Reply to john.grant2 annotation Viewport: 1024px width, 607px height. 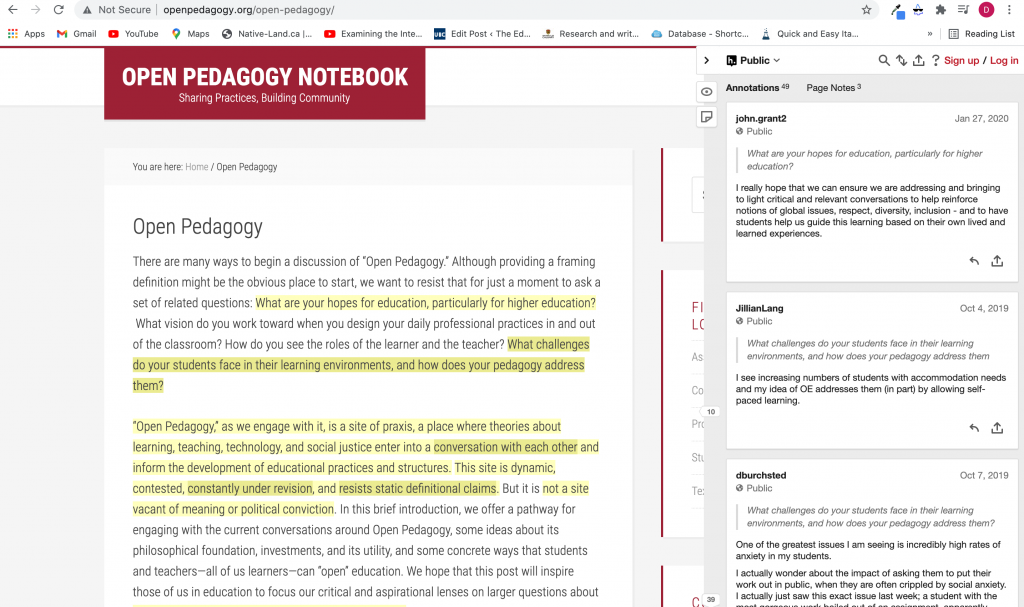coord(974,261)
